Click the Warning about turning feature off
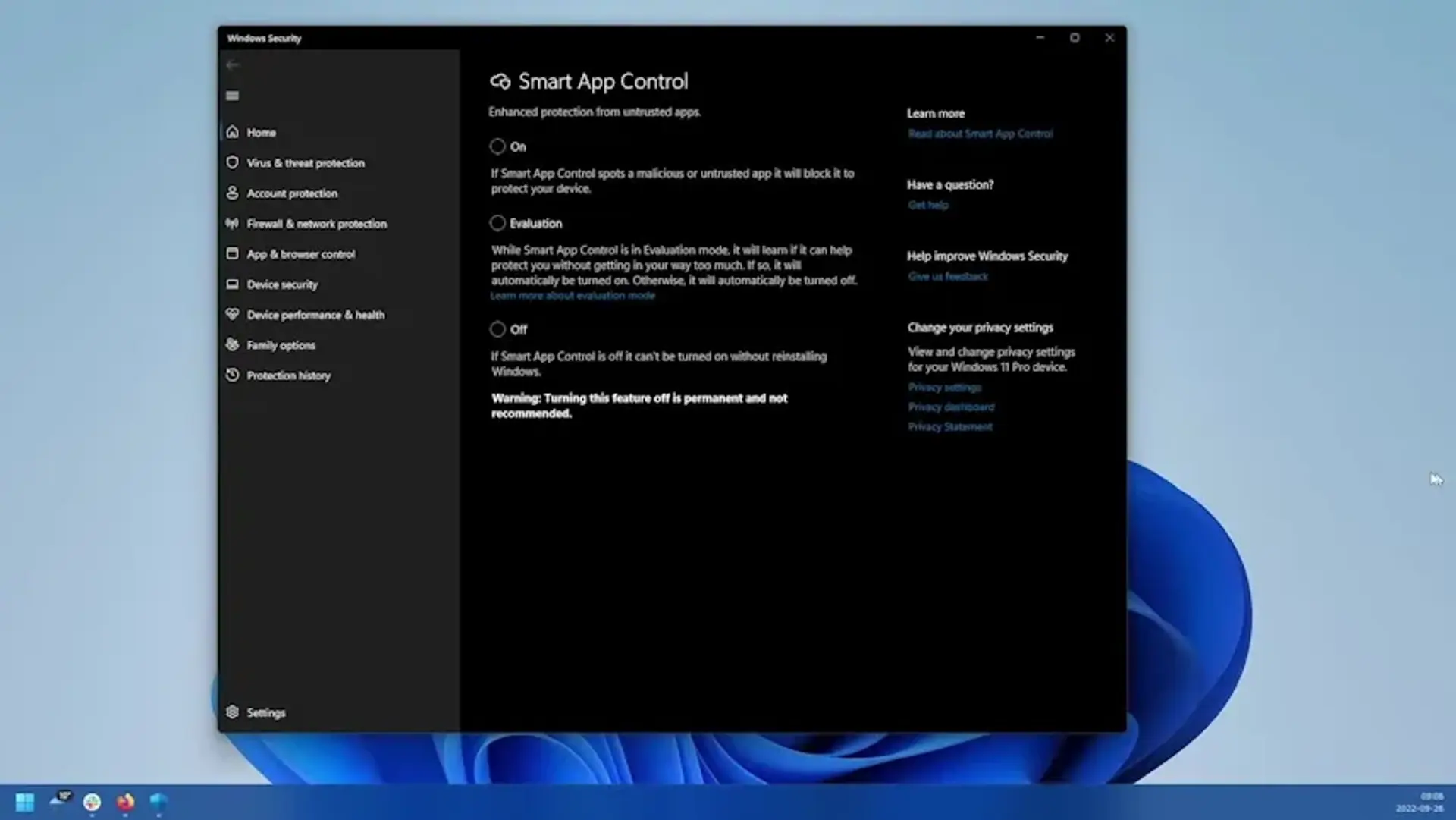 [639, 406]
